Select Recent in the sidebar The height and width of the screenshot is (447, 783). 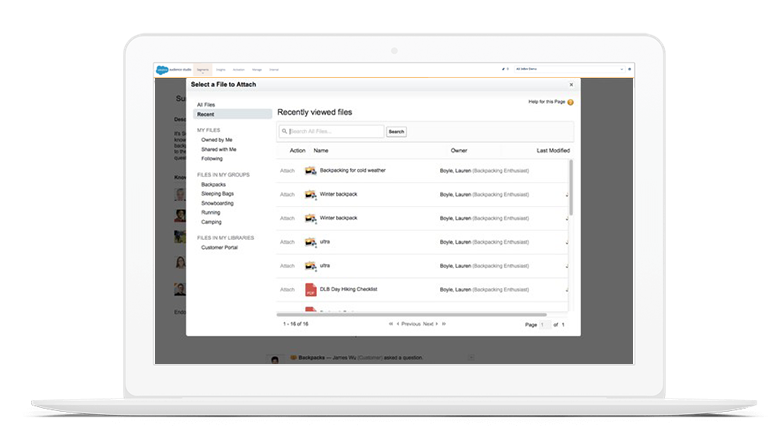[x=233, y=114]
